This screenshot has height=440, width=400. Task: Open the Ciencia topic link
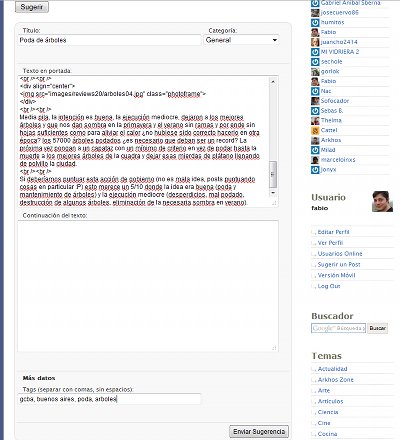[328, 412]
